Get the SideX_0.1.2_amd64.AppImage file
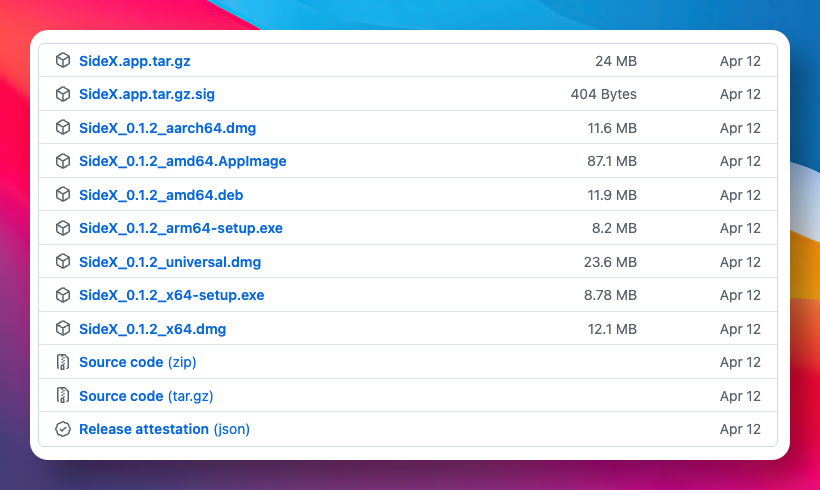 pos(183,161)
